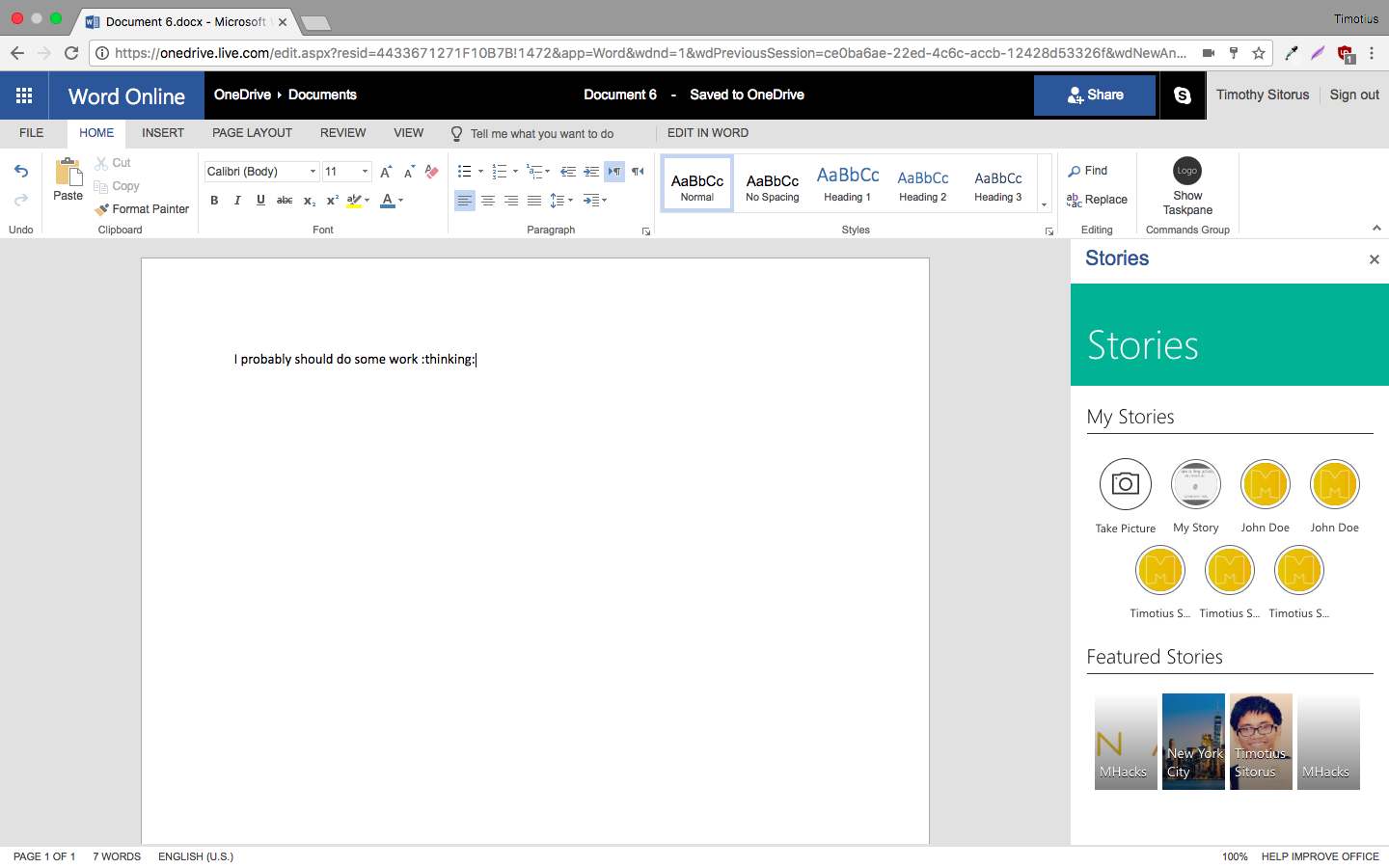Open the numbering style dropdown arrow

coord(515,172)
